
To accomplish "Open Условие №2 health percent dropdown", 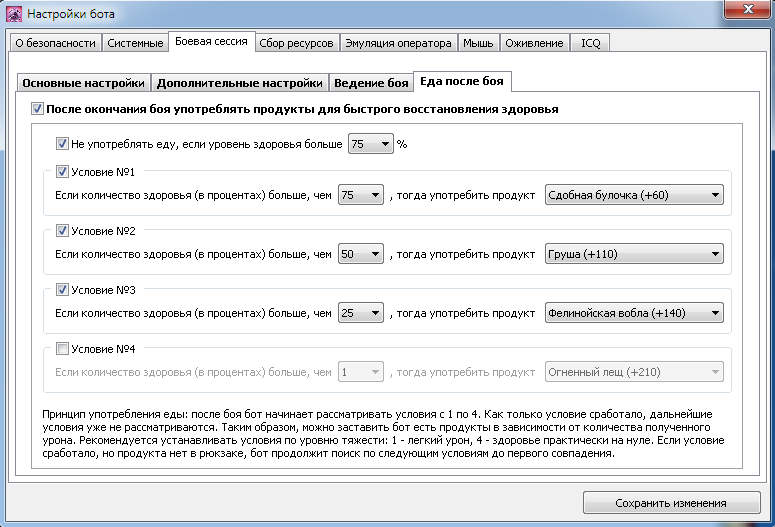I will (x=361, y=254).
